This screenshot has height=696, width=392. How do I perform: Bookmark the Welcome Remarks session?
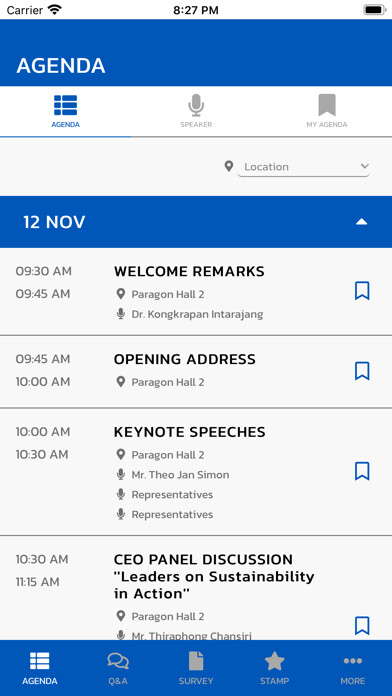point(362,291)
